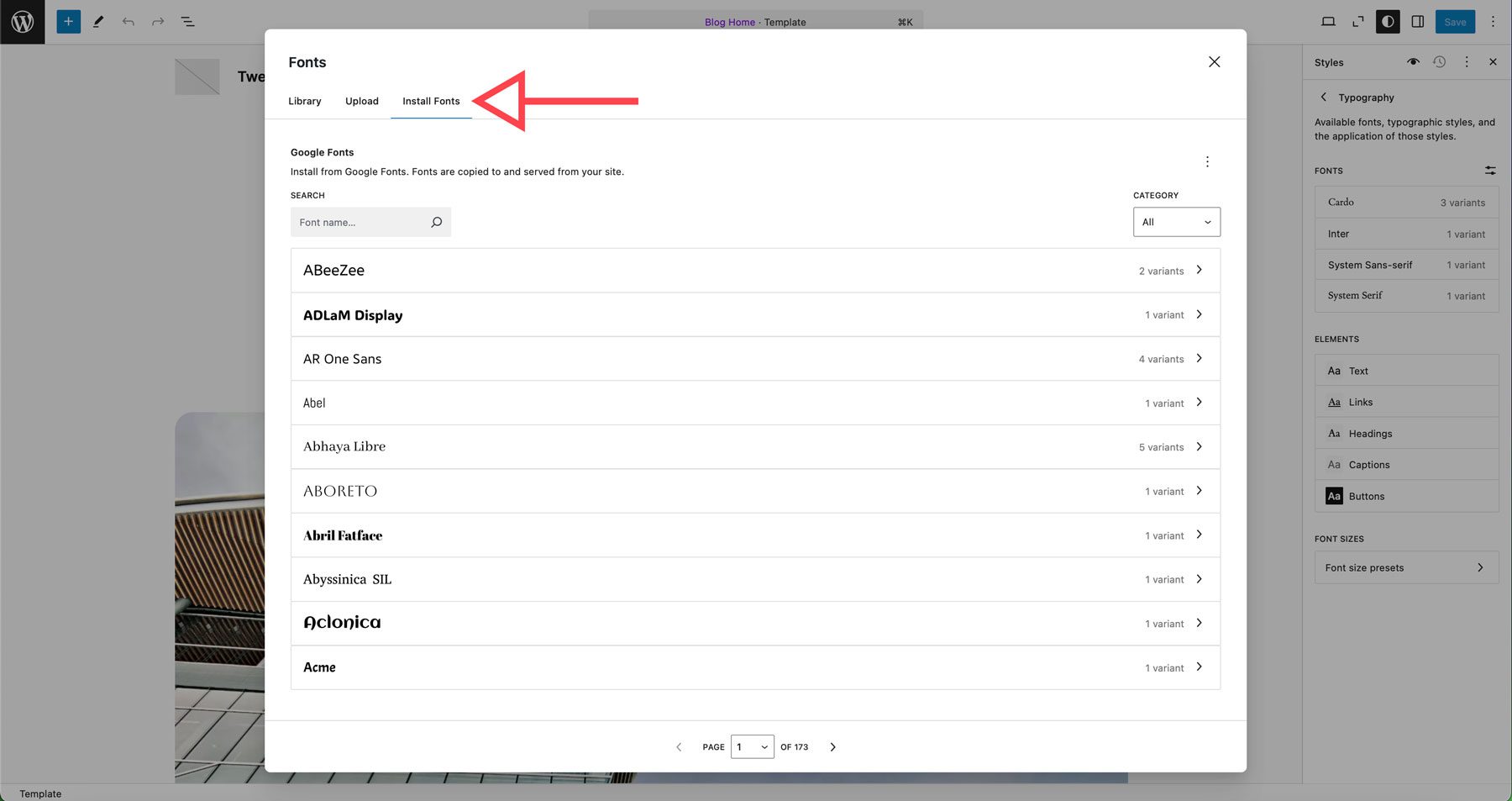
Task: Click the WordPress logo in the top corner
Action: [x=22, y=22]
